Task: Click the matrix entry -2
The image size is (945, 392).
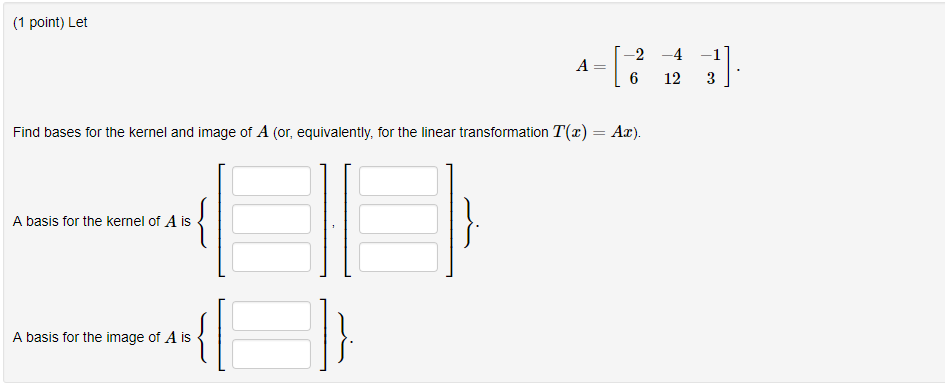Action: 634,55
